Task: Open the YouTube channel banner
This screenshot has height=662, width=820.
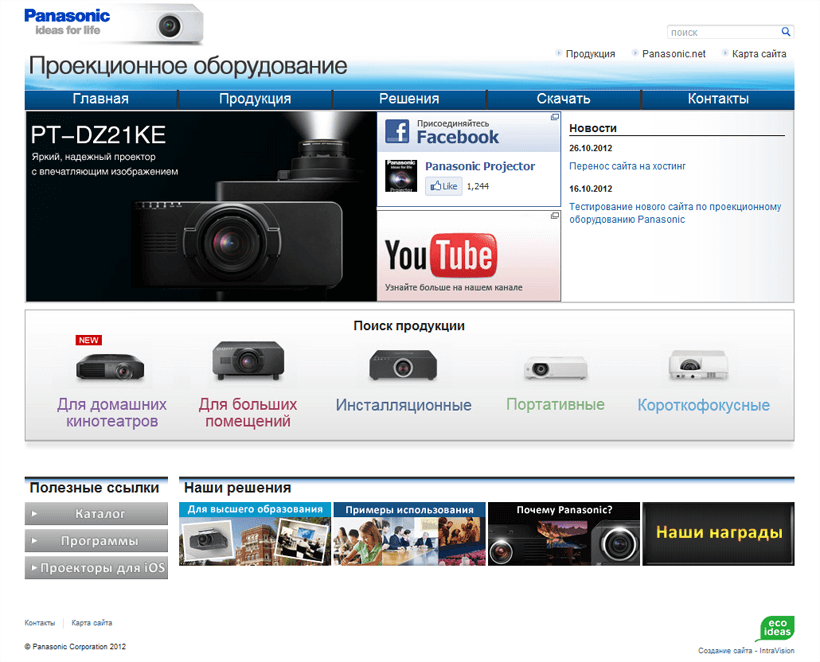Action: point(468,256)
